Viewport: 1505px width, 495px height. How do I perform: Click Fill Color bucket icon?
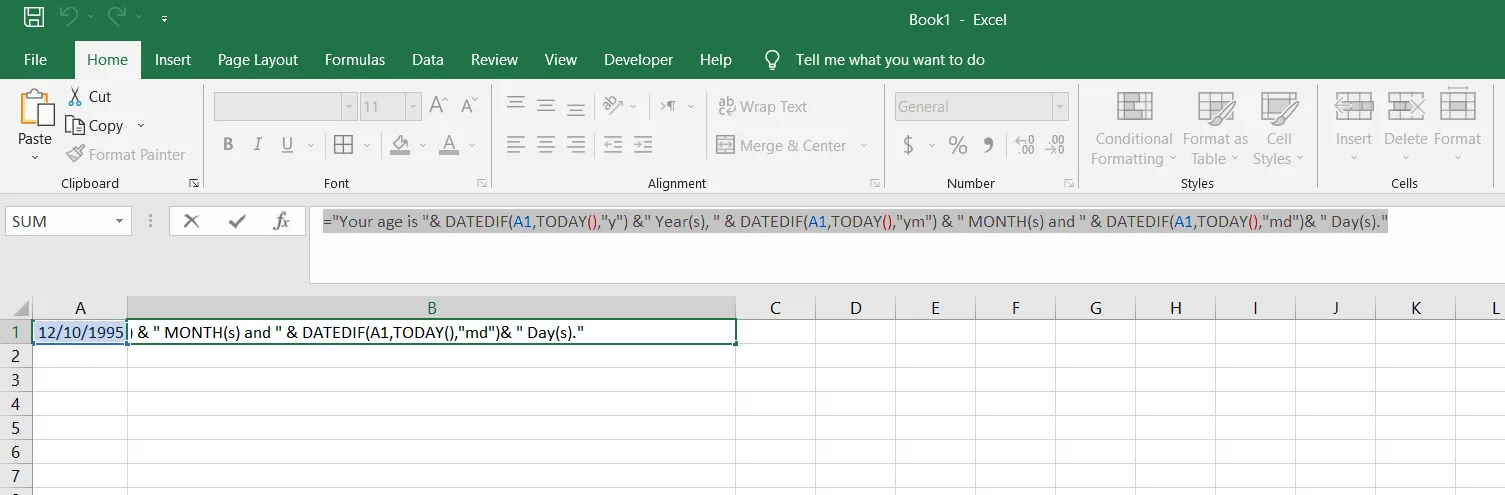[x=400, y=146]
